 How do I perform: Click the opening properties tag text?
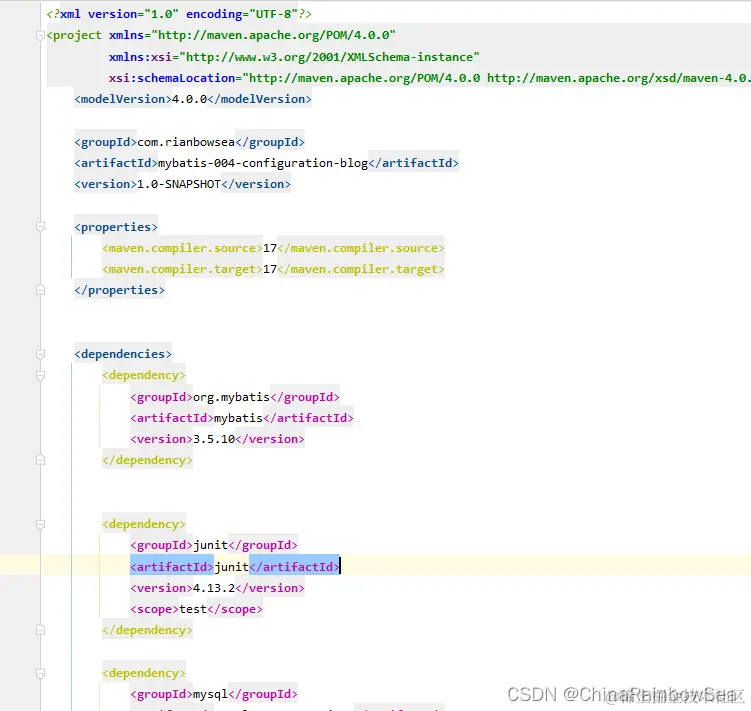(116, 227)
